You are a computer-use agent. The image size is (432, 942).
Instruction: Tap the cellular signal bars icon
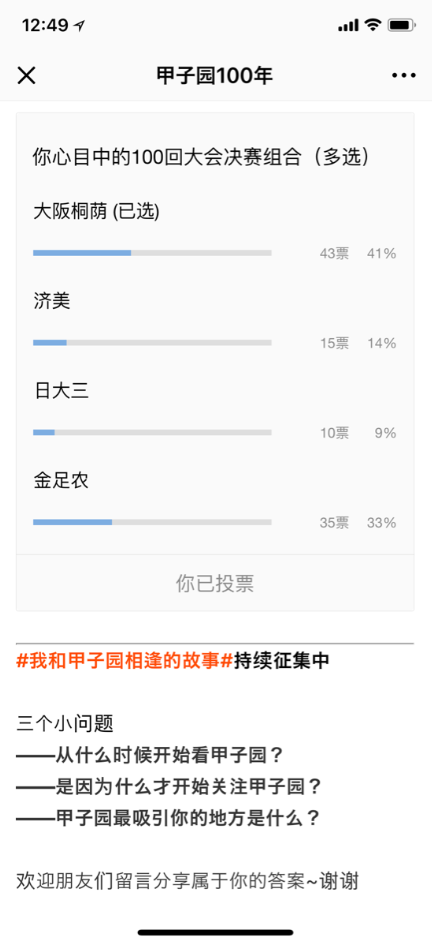[x=348, y=25]
